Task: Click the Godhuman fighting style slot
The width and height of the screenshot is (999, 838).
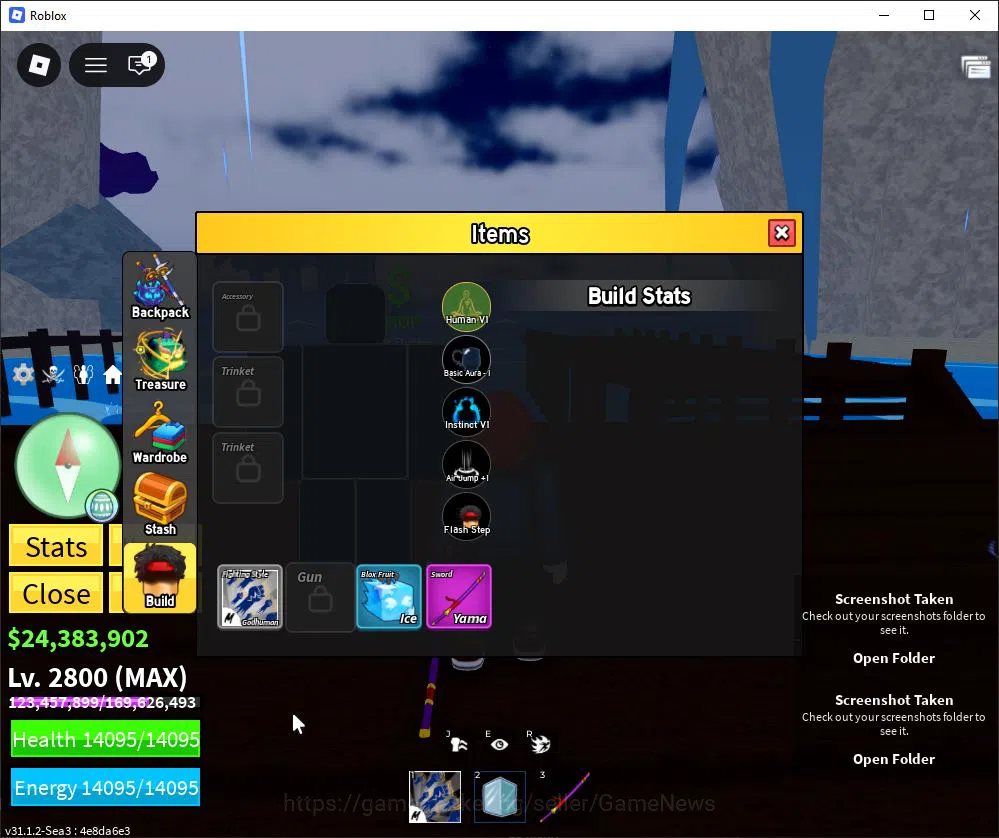Action: (x=250, y=596)
